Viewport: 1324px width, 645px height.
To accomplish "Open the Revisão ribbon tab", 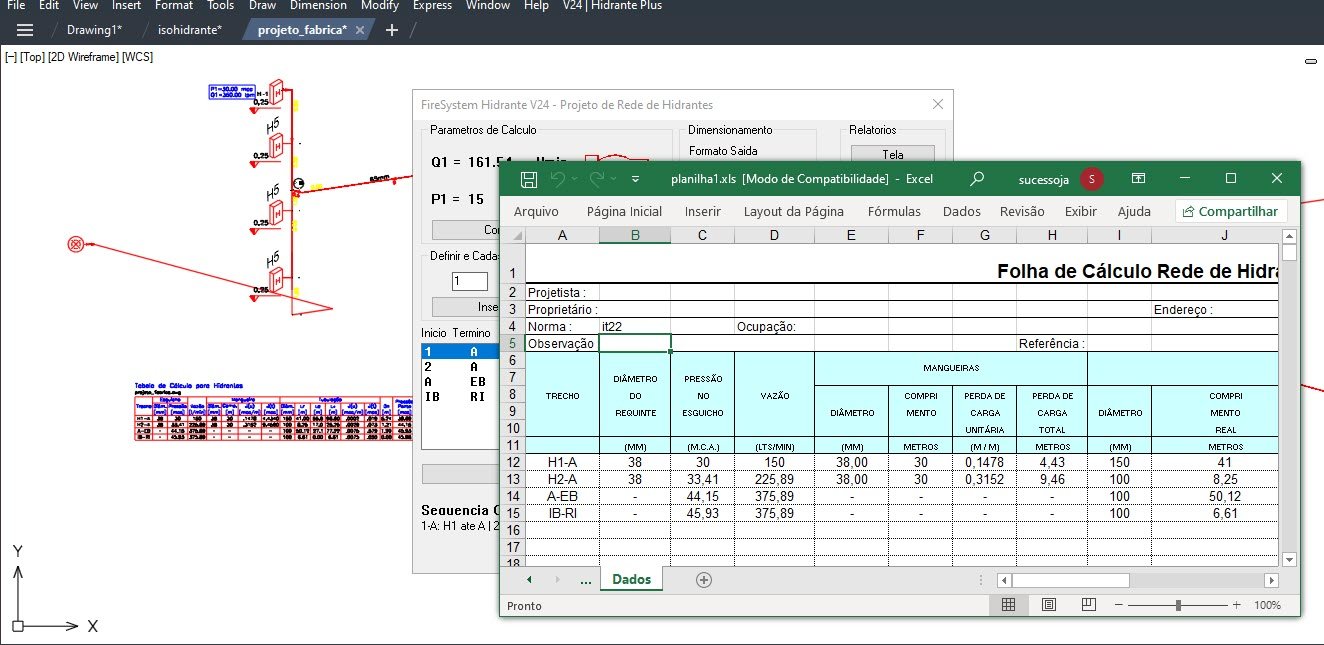I will 1022,211.
